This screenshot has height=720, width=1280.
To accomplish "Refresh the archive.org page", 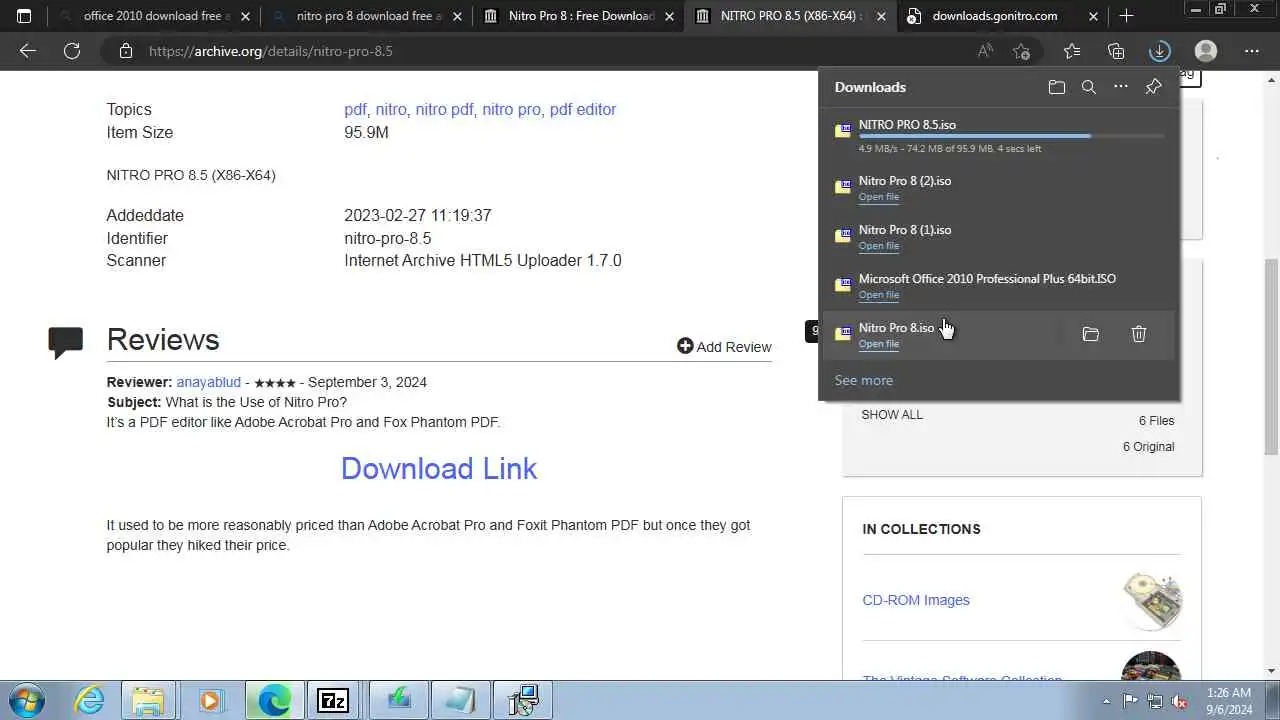I will (x=72, y=51).
